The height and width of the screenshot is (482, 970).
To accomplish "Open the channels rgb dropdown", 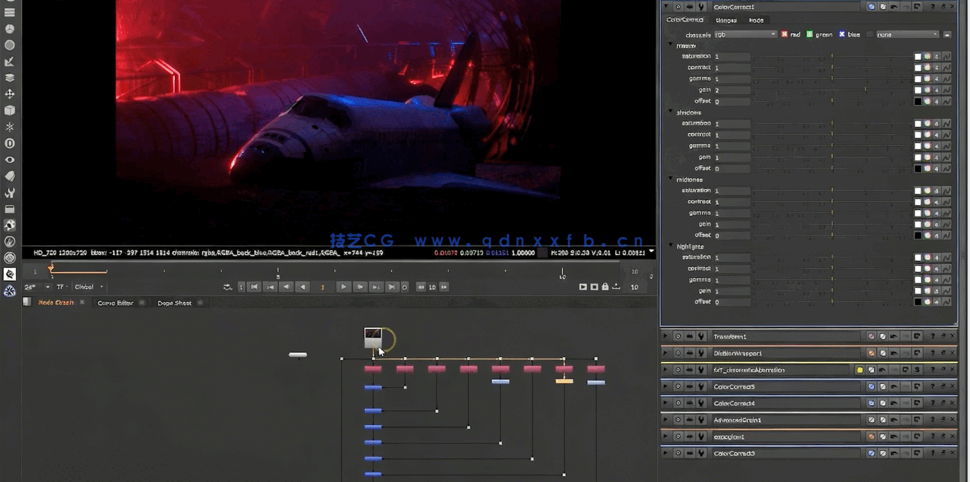I will pyautogui.click(x=745, y=34).
